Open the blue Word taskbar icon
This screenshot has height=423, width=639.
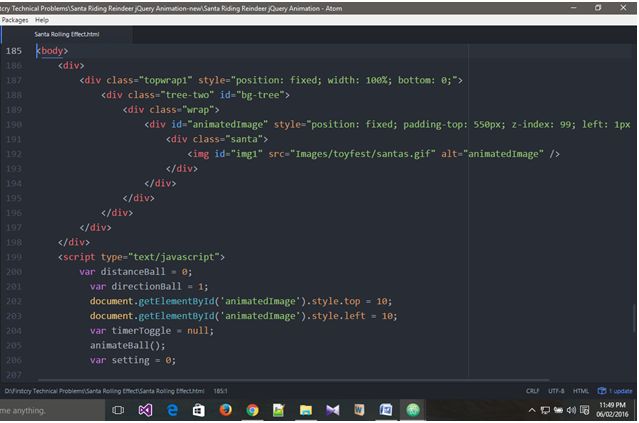pyautogui.click(x=386, y=410)
